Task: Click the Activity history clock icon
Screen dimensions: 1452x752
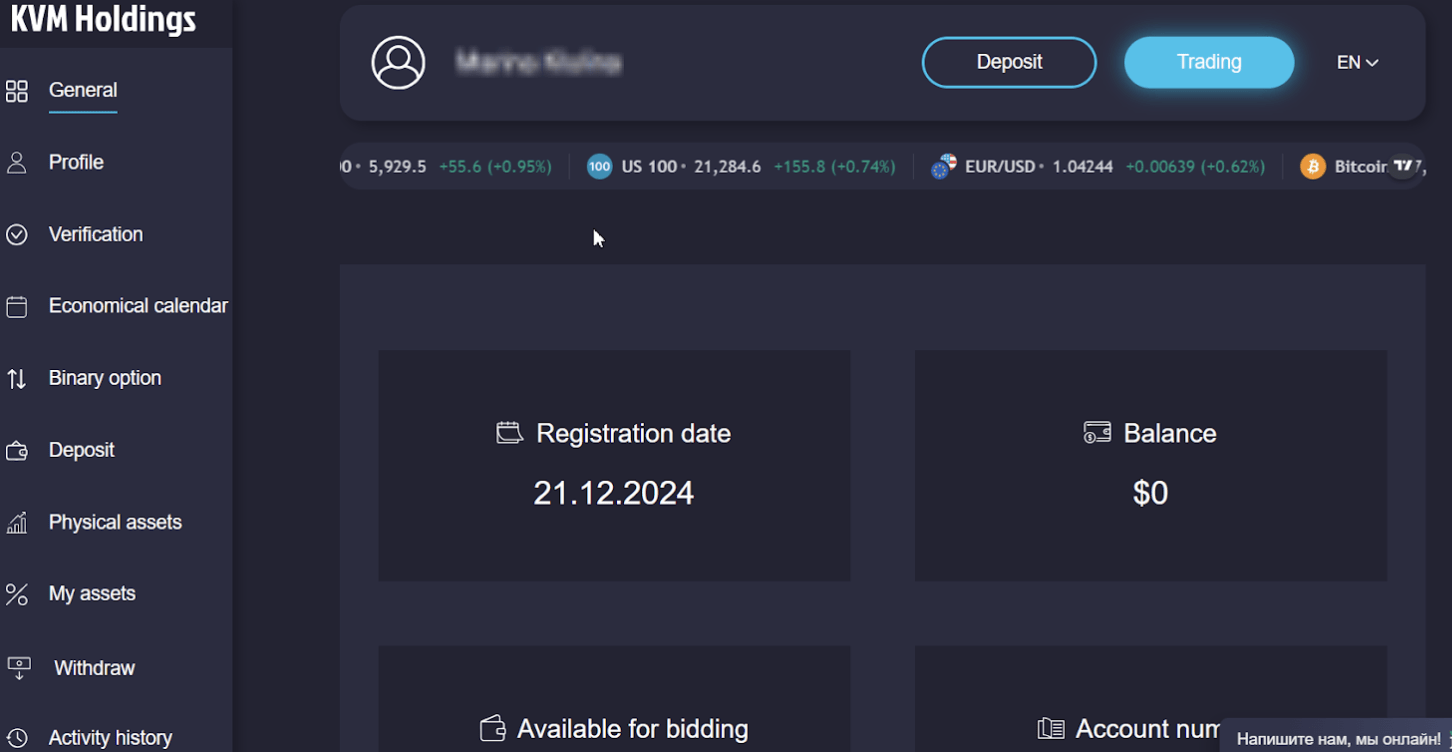Action: (17, 738)
